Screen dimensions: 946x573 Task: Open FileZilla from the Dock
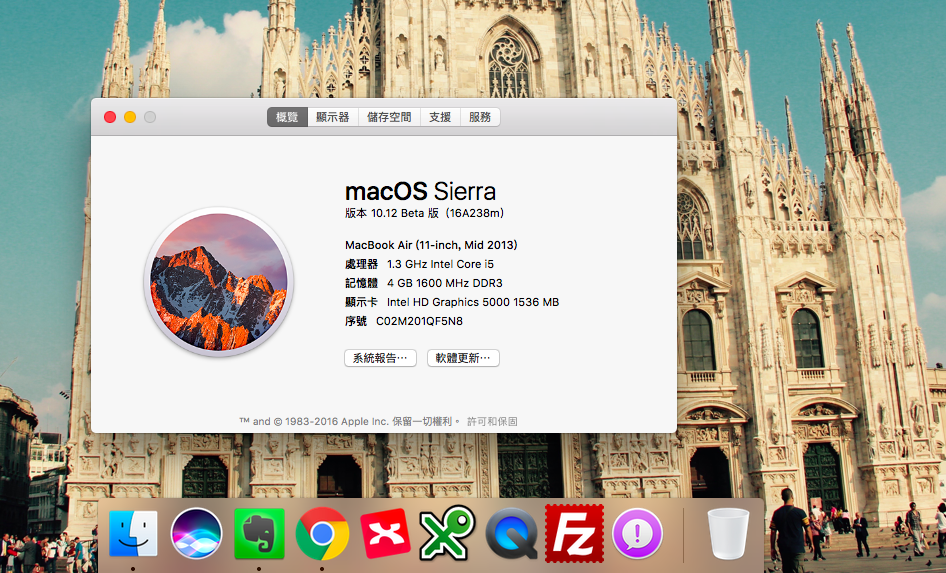574,534
